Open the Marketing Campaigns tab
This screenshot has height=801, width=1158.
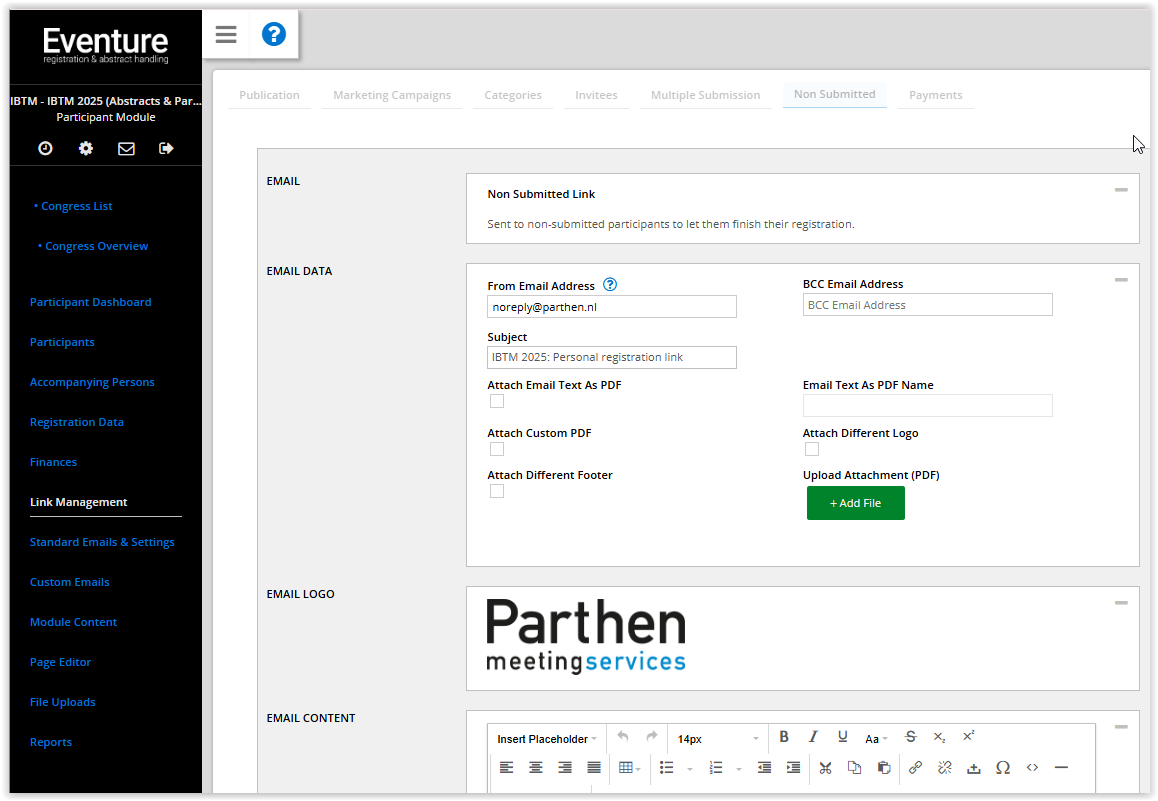(x=392, y=95)
